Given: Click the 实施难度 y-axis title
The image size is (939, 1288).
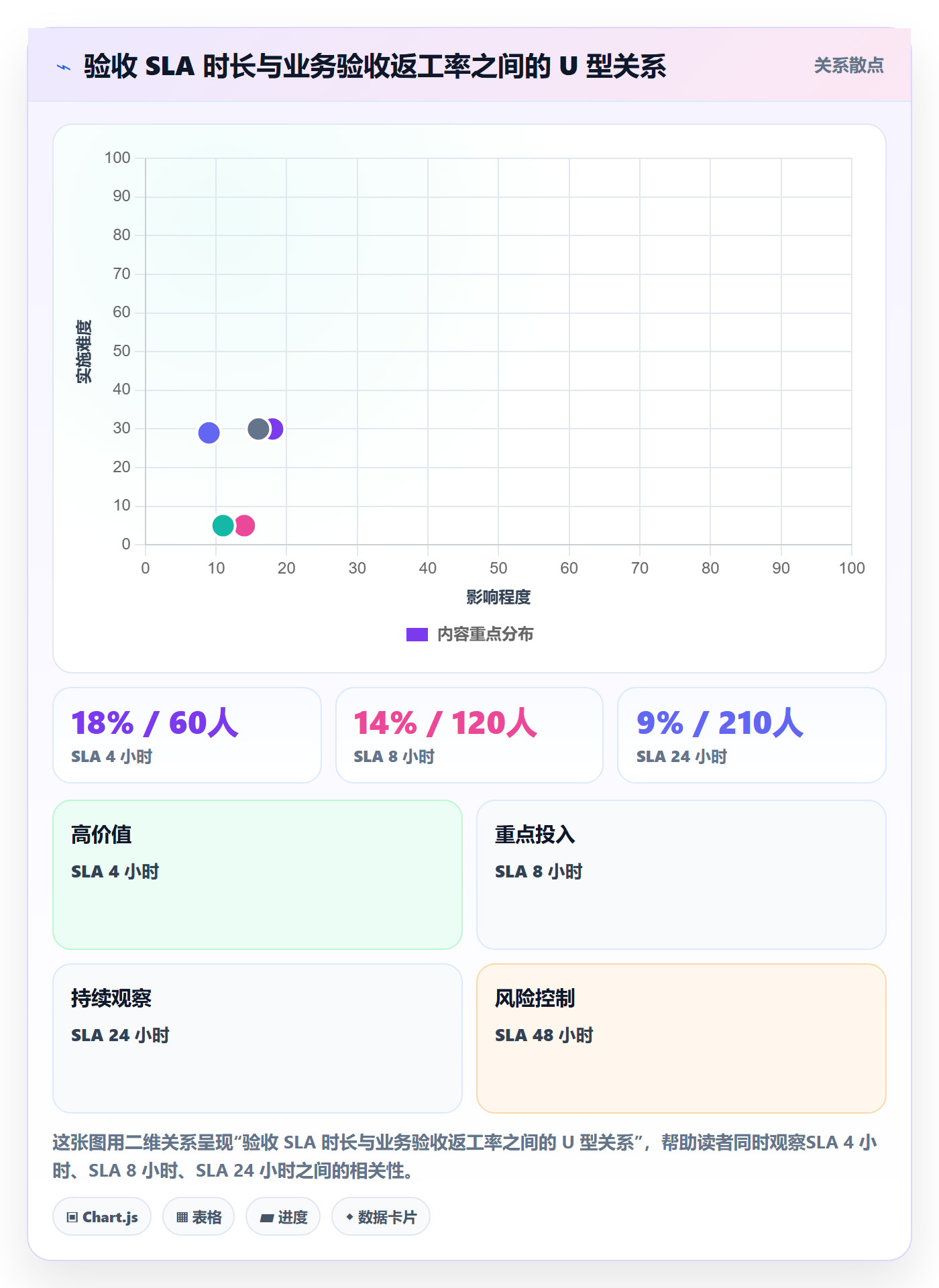Looking at the screenshot, I should click(x=84, y=352).
